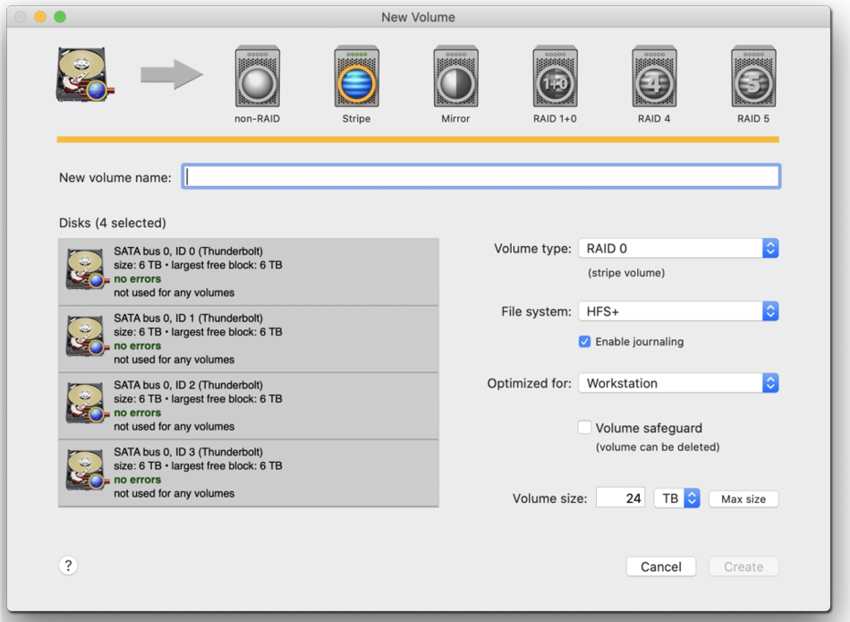This screenshot has width=850, height=622.
Task: Open help with the question mark button
Action: tap(68, 566)
